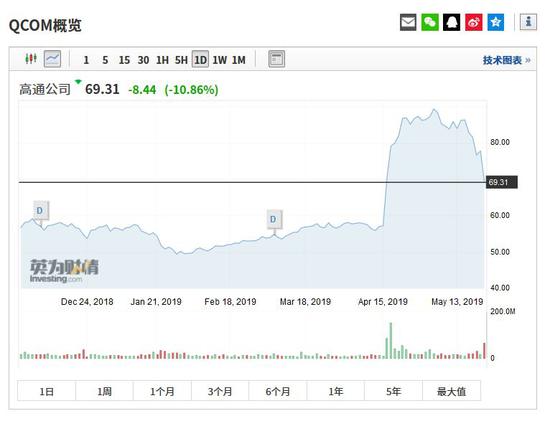550x421 pixels.
Task: Show the 1年 range
Action: pyautogui.click(x=336, y=391)
